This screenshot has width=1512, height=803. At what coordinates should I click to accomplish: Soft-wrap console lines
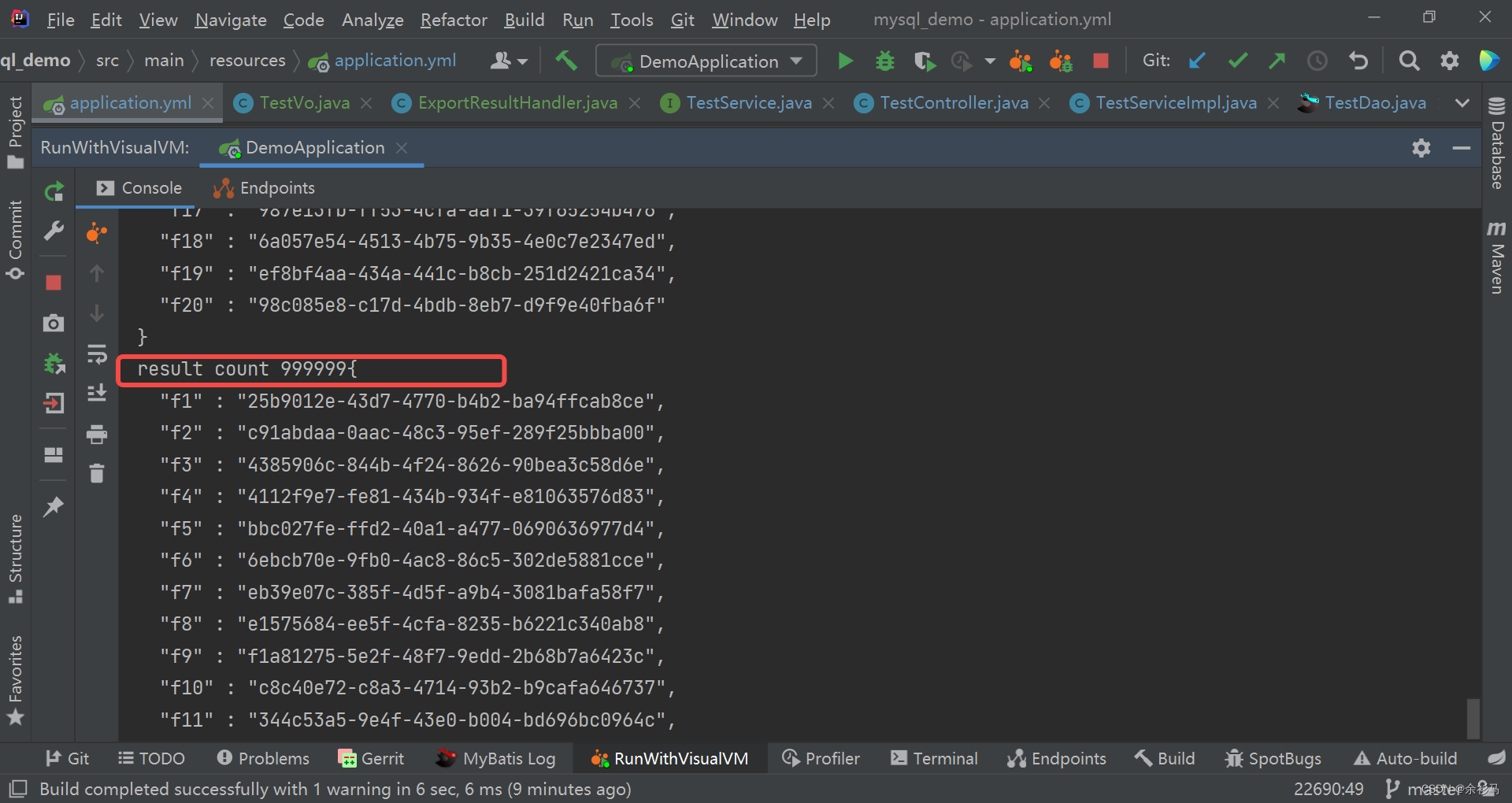click(x=97, y=353)
